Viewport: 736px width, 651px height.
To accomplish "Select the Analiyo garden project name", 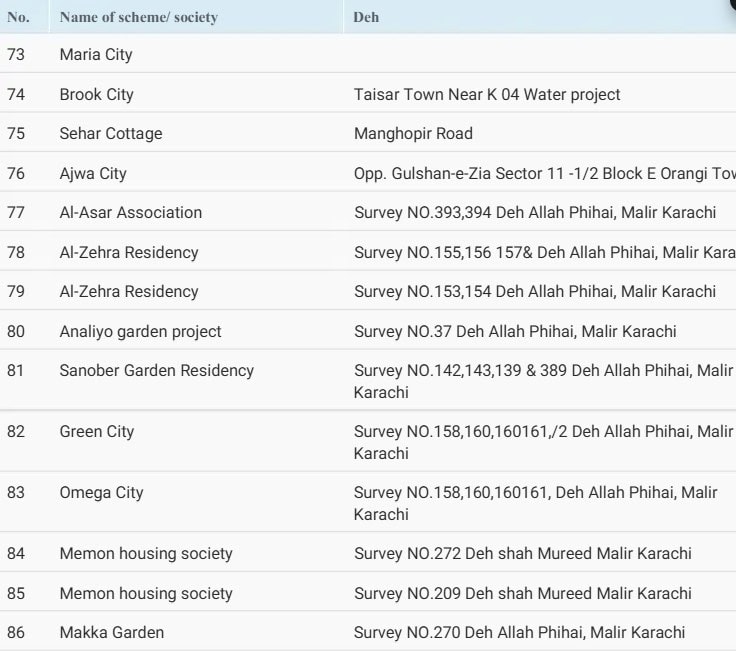I will (x=140, y=332).
